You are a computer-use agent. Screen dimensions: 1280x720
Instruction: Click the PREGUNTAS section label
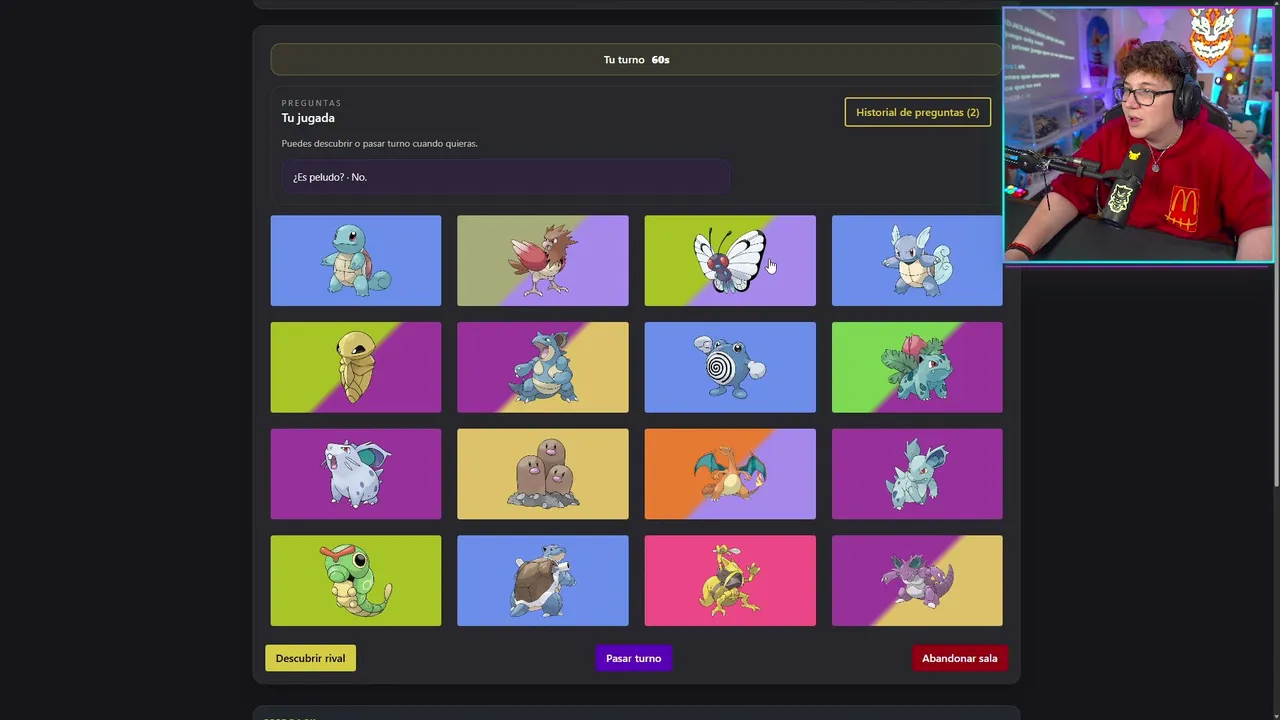coord(311,103)
